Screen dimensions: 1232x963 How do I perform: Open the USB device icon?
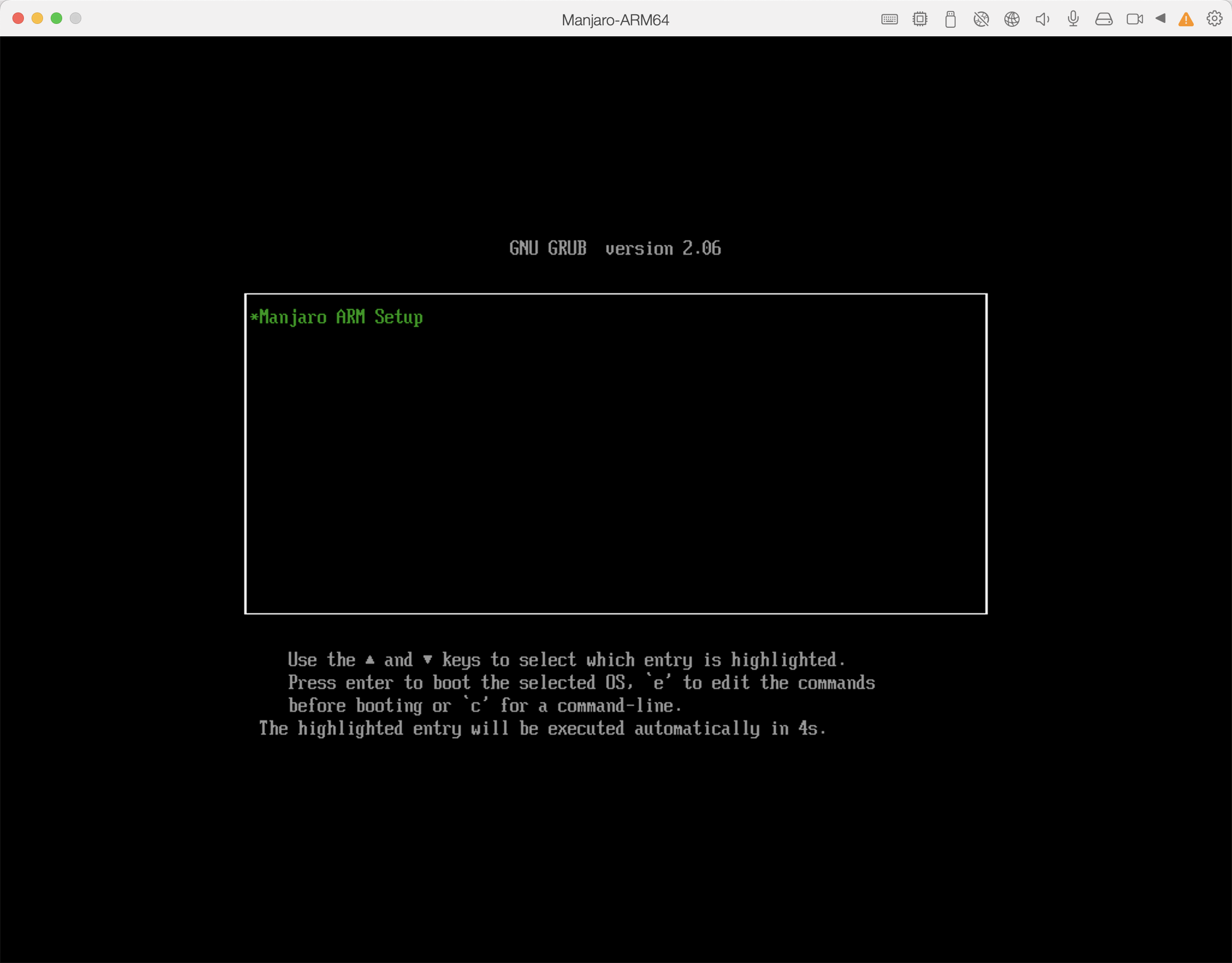(950, 19)
